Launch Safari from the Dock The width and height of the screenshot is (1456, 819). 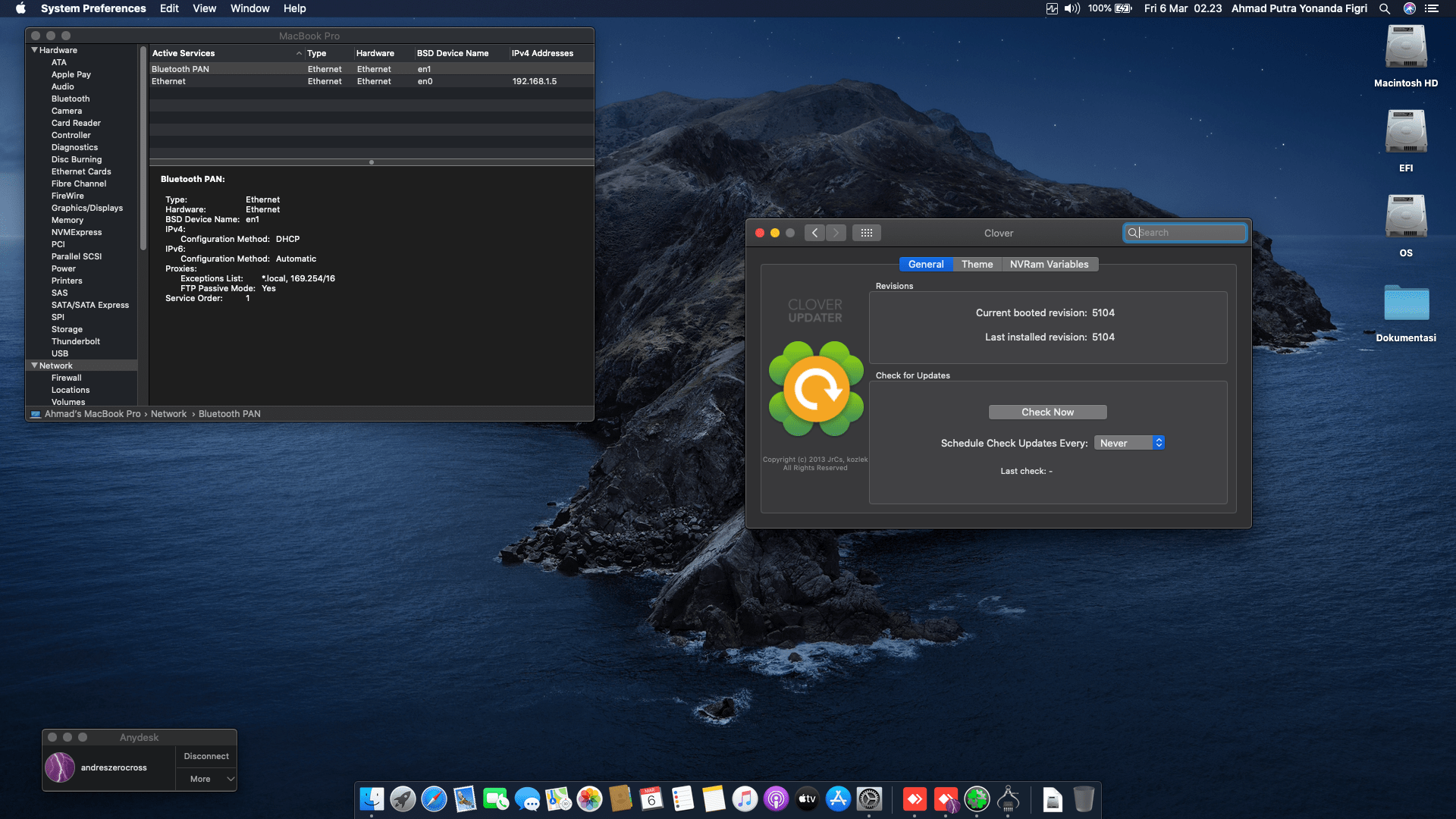click(x=434, y=799)
